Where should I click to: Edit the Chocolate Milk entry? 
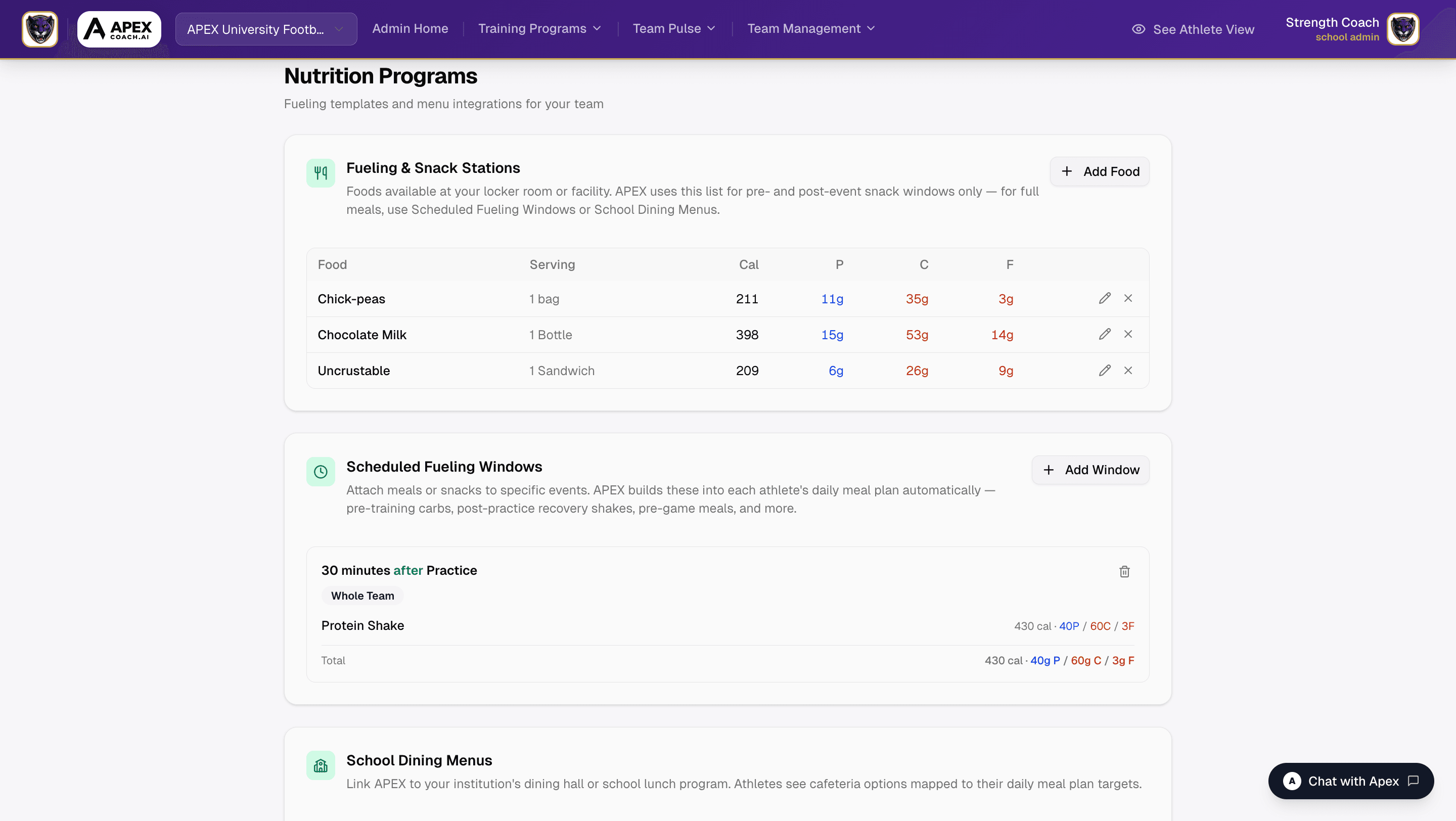pyautogui.click(x=1105, y=335)
